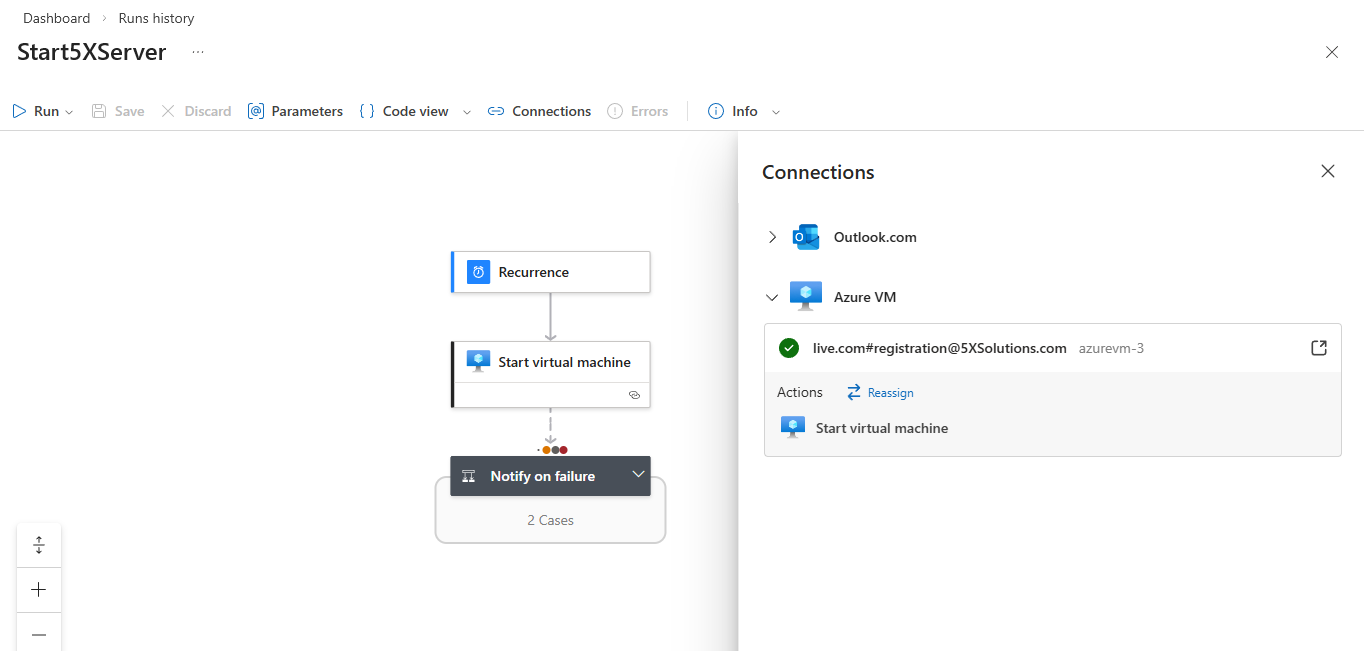The width and height of the screenshot is (1364, 651).
Task: Open the Run dropdown arrow
Action: pyautogui.click(x=69, y=112)
